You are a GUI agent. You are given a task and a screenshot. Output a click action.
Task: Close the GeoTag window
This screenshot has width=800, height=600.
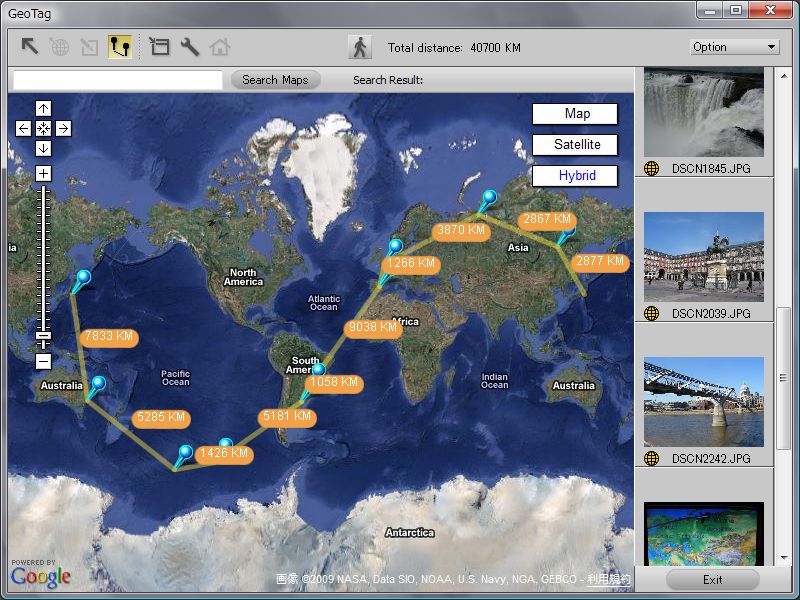[770, 10]
